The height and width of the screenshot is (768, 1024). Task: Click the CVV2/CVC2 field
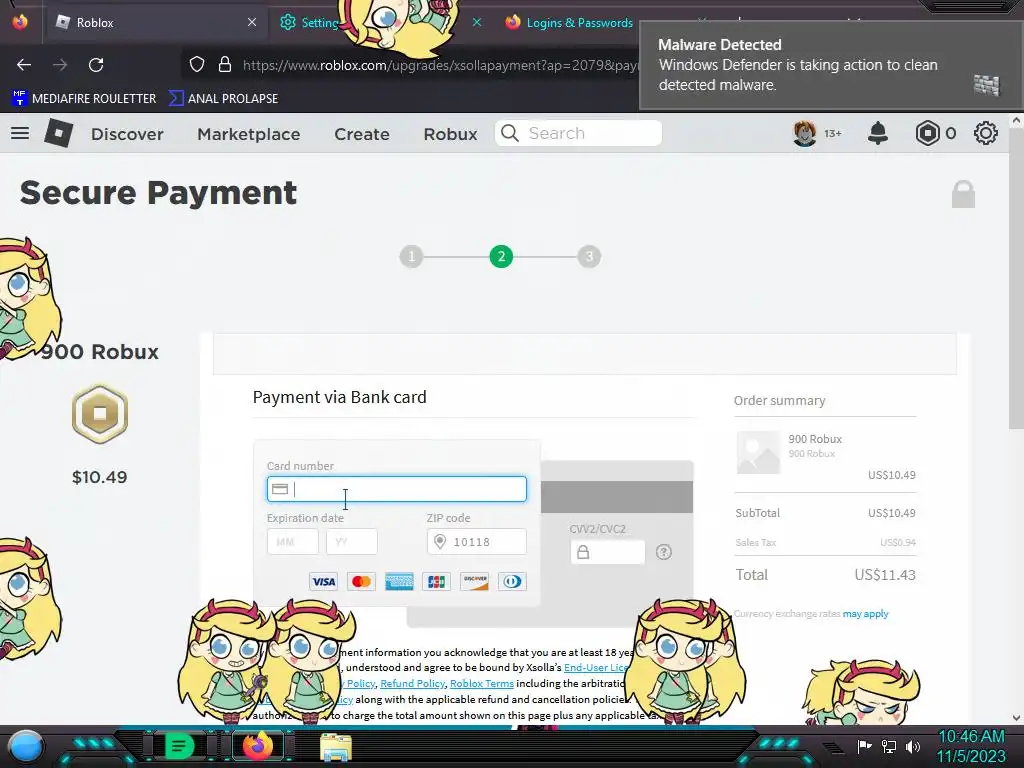(x=607, y=552)
